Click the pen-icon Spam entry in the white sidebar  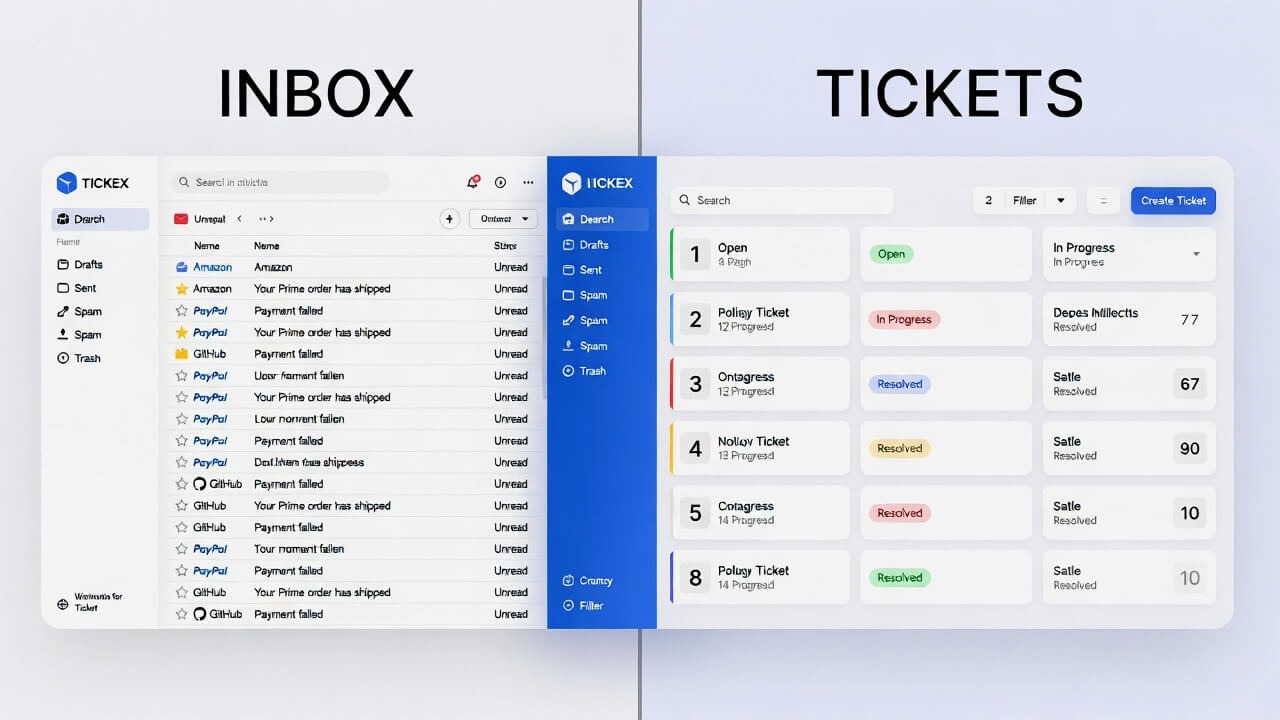point(80,311)
